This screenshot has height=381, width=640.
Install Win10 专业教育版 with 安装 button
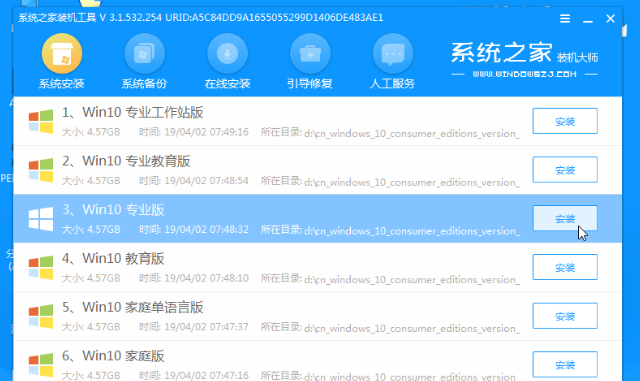click(565, 169)
